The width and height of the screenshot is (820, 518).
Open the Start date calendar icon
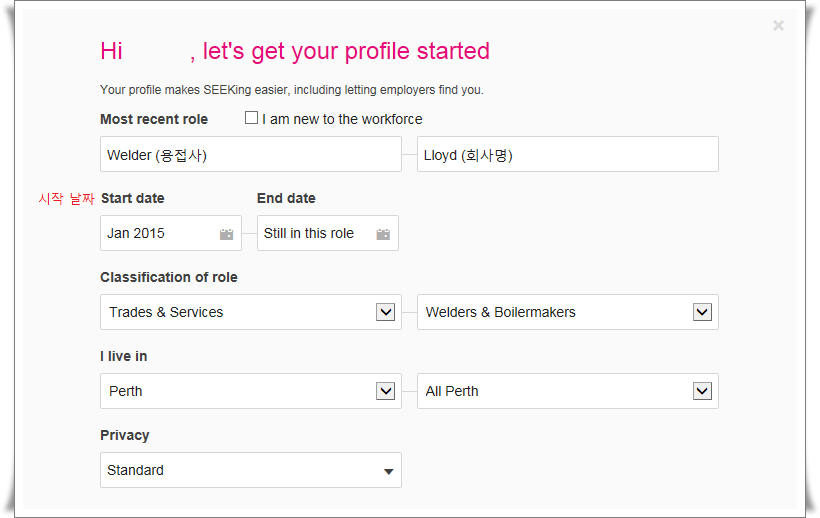point(226,234)
